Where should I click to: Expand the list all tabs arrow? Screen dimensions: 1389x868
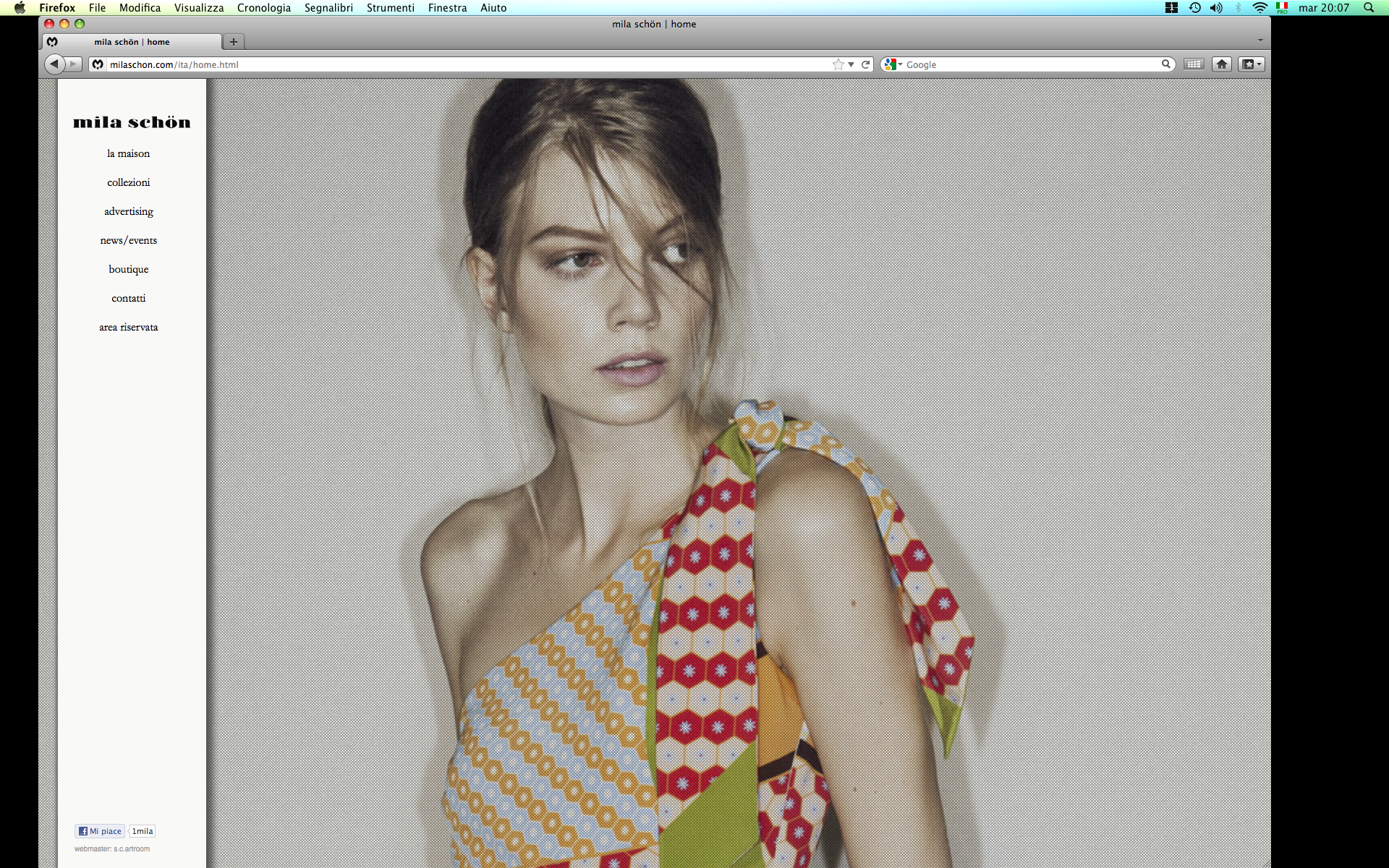(x=1260, y=41)
